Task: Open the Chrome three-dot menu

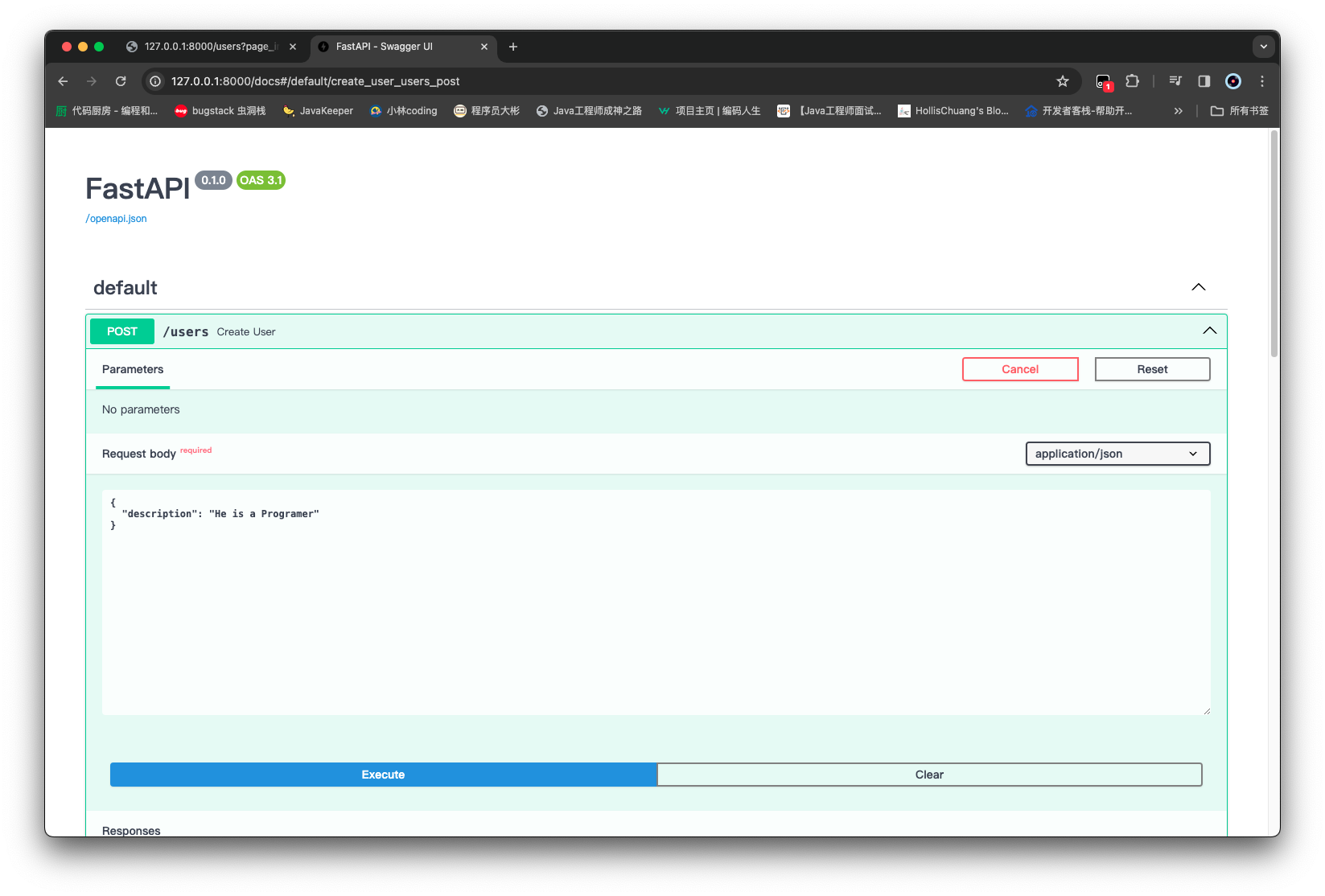Action: pos(1262,81)
